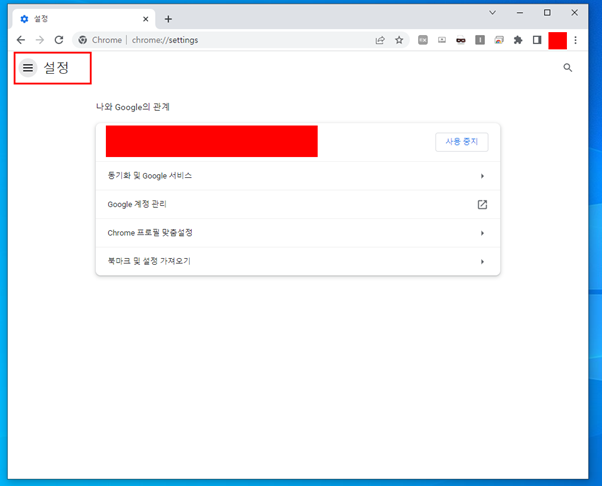
Task: Go back with the browser back arrow
Action: tap(21, 40)
